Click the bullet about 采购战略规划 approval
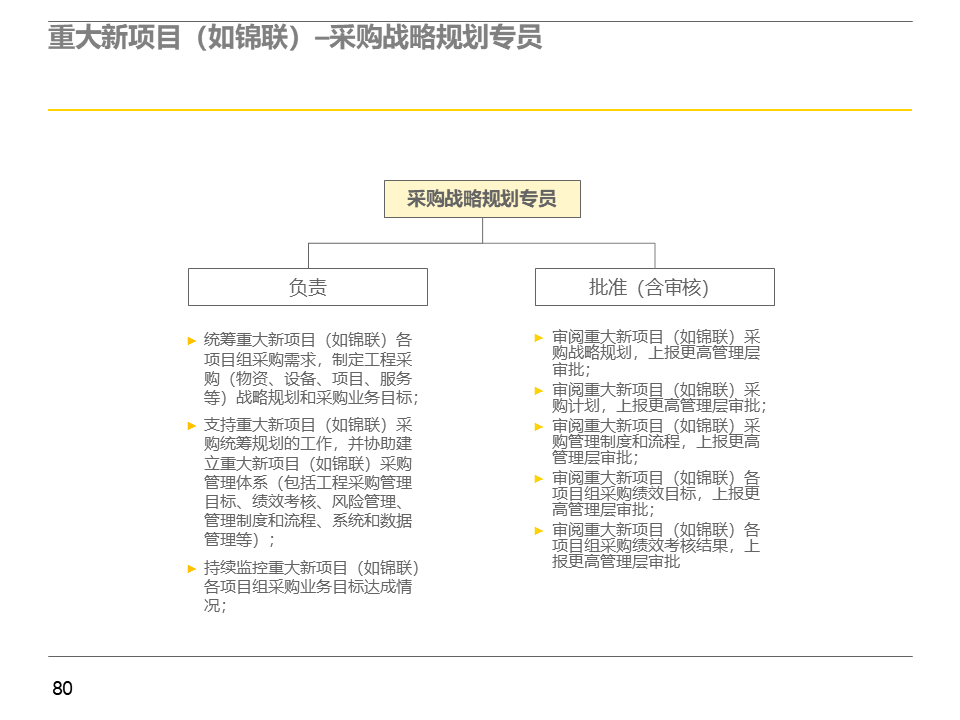The image size is (960, 720). tap(656, 353)
